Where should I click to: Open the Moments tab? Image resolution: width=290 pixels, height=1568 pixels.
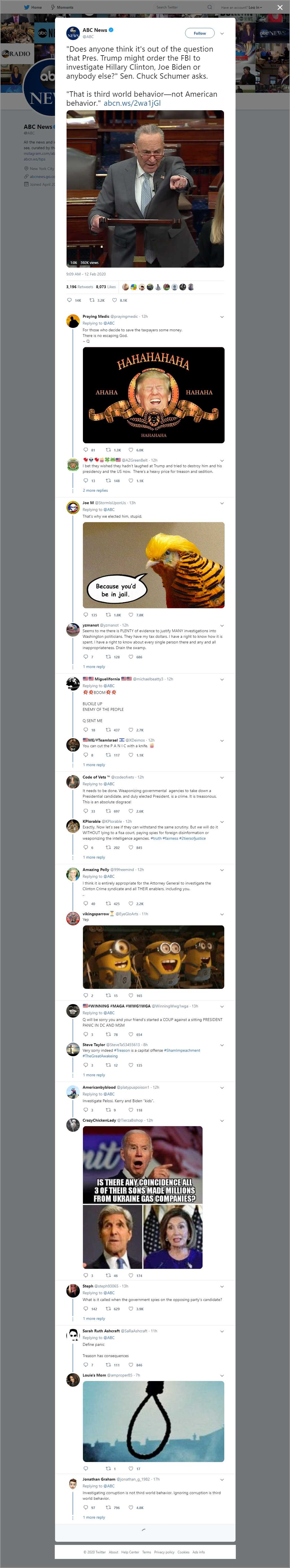(x=62, y=7)
